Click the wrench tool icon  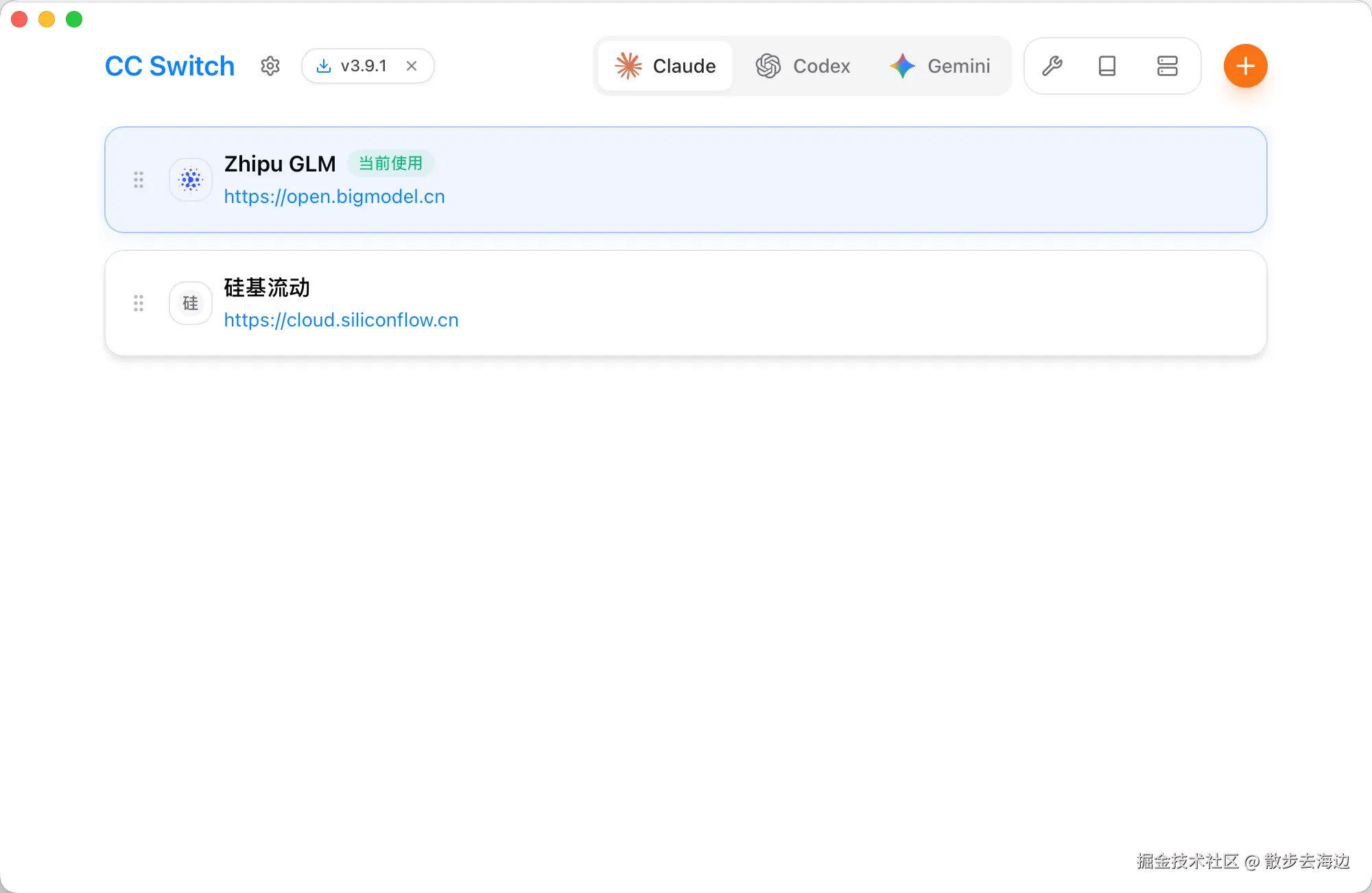1052,66
